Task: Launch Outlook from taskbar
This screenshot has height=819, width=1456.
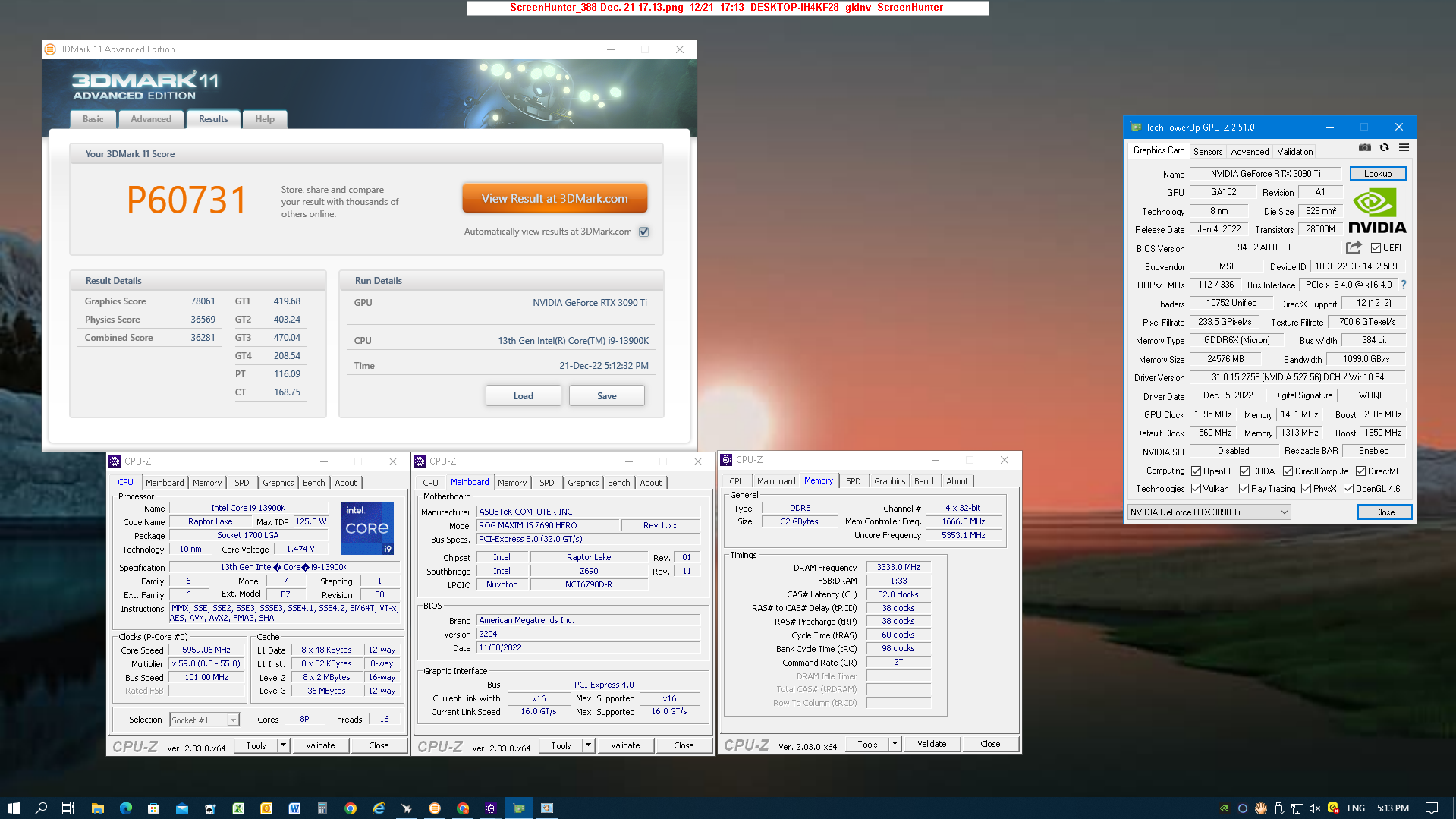Action: (x=266, y=808)
